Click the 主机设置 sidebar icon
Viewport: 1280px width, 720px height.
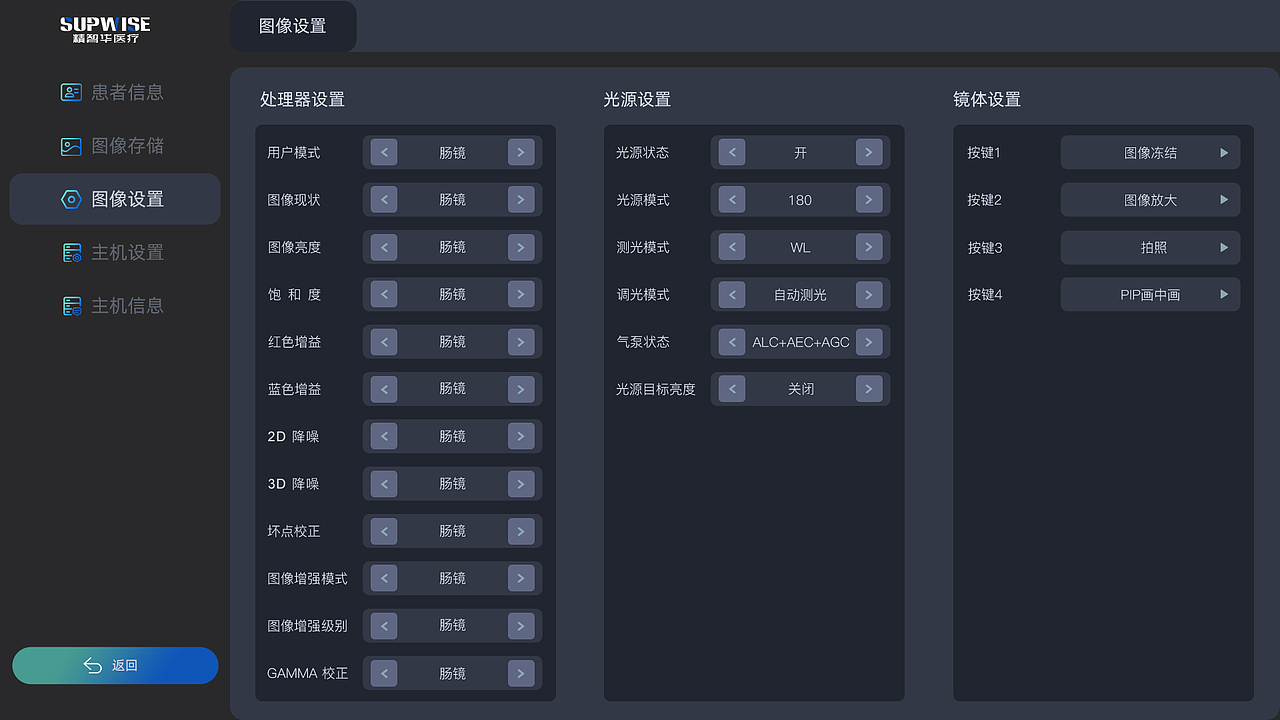click(x=70, y=252)
